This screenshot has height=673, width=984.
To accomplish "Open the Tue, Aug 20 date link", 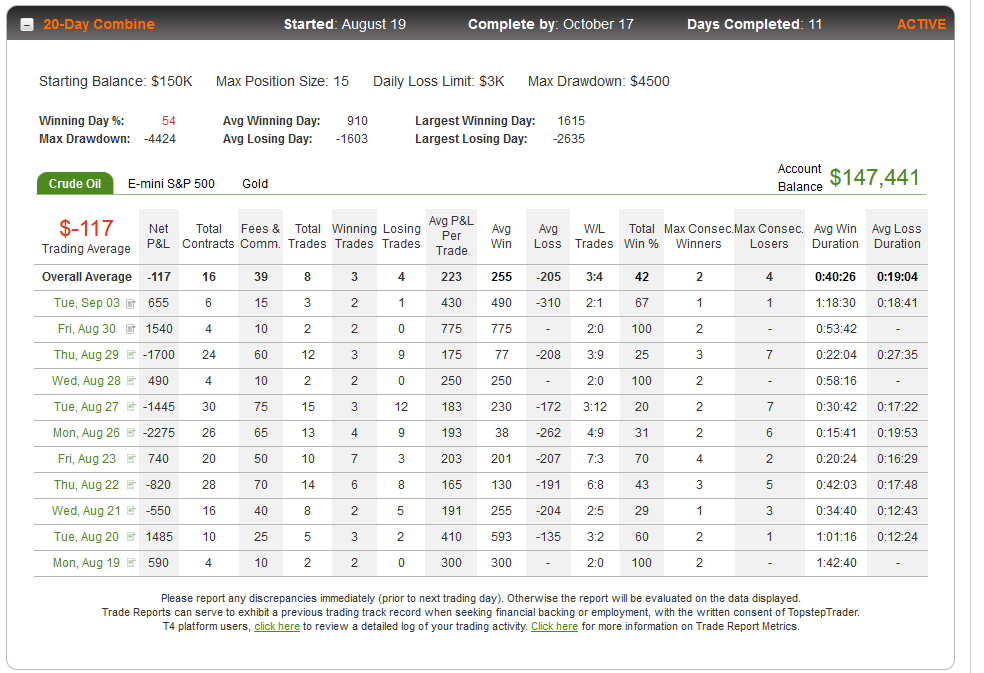I will point(86,537).
